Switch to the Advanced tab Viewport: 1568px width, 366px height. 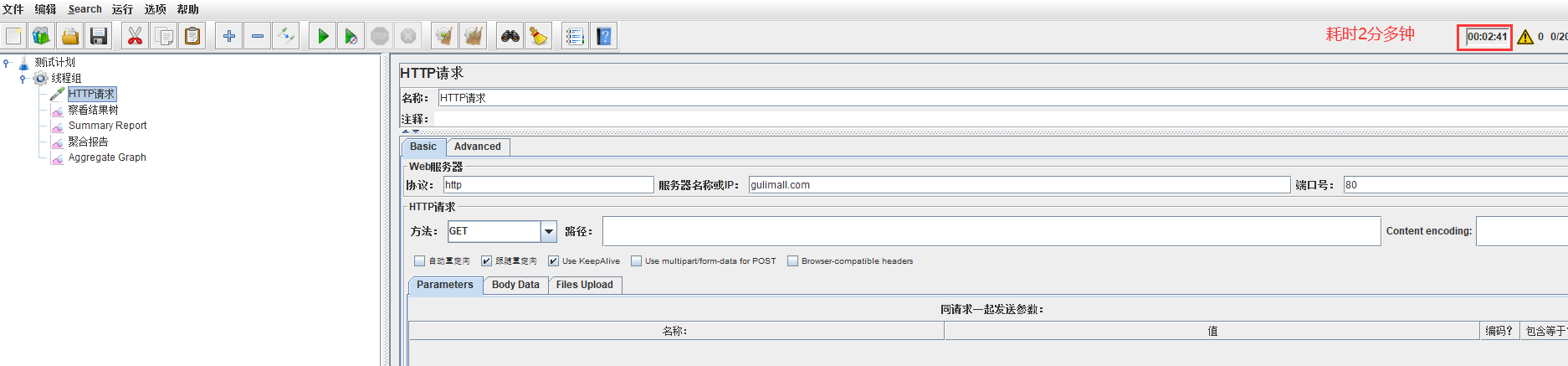click(x=478, y=147)
